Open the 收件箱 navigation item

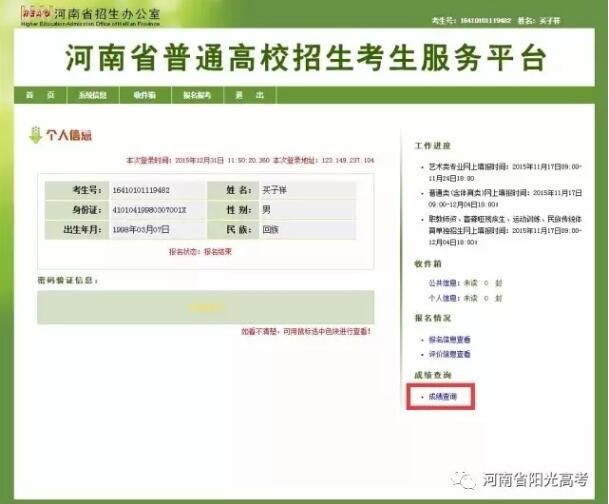(145, 95)
